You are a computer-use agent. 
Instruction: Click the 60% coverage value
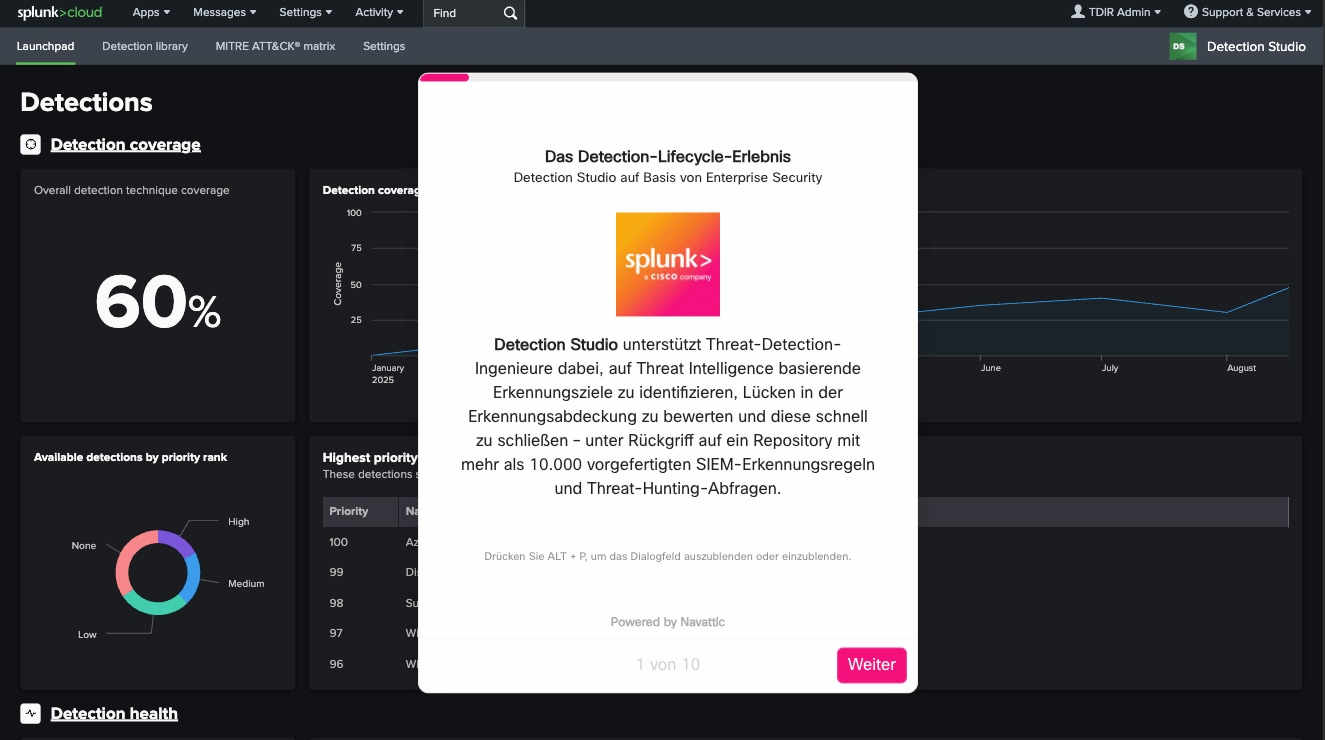coord(158,303)
